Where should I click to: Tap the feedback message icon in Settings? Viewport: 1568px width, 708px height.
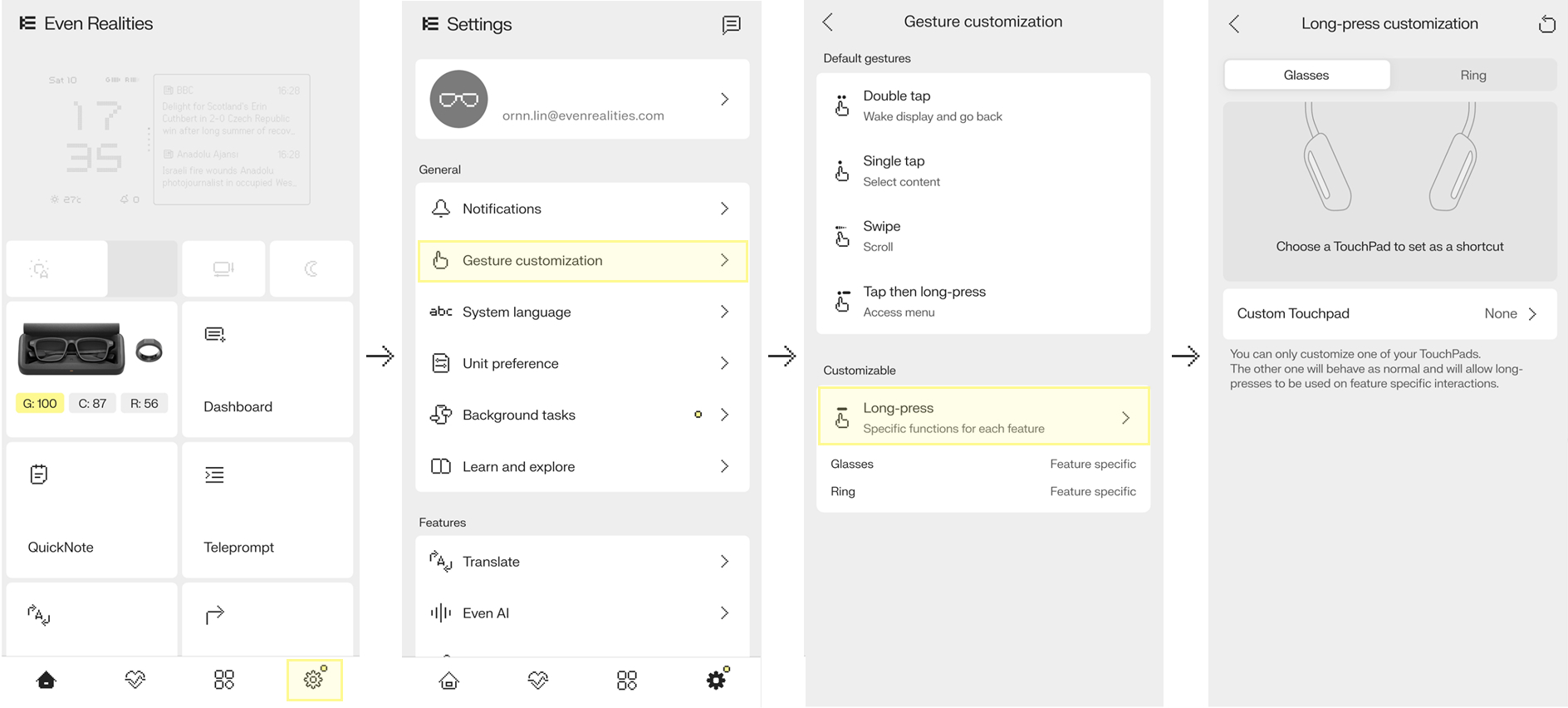pos(731,25)
